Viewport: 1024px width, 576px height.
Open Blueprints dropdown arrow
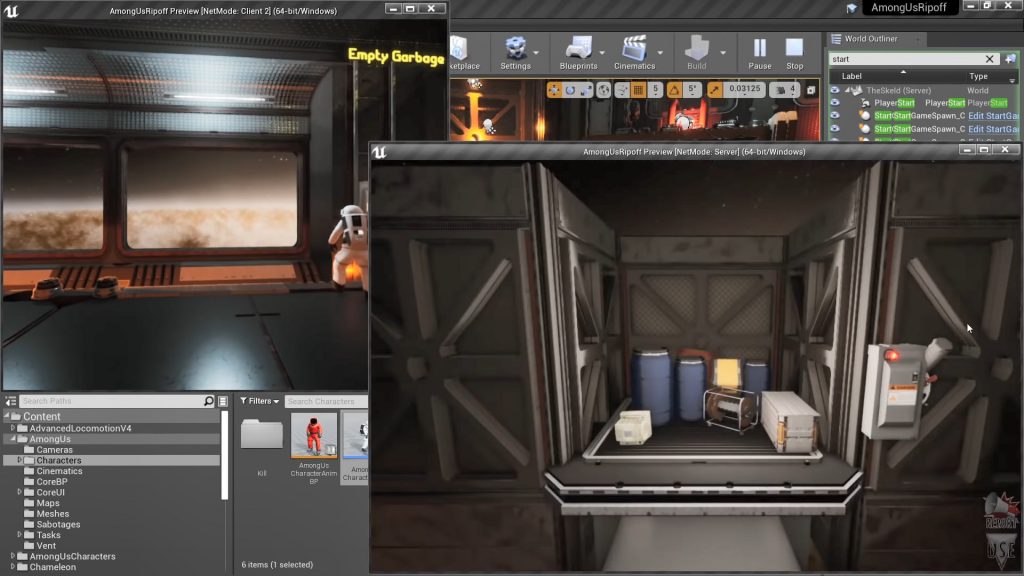click(601, 53)
